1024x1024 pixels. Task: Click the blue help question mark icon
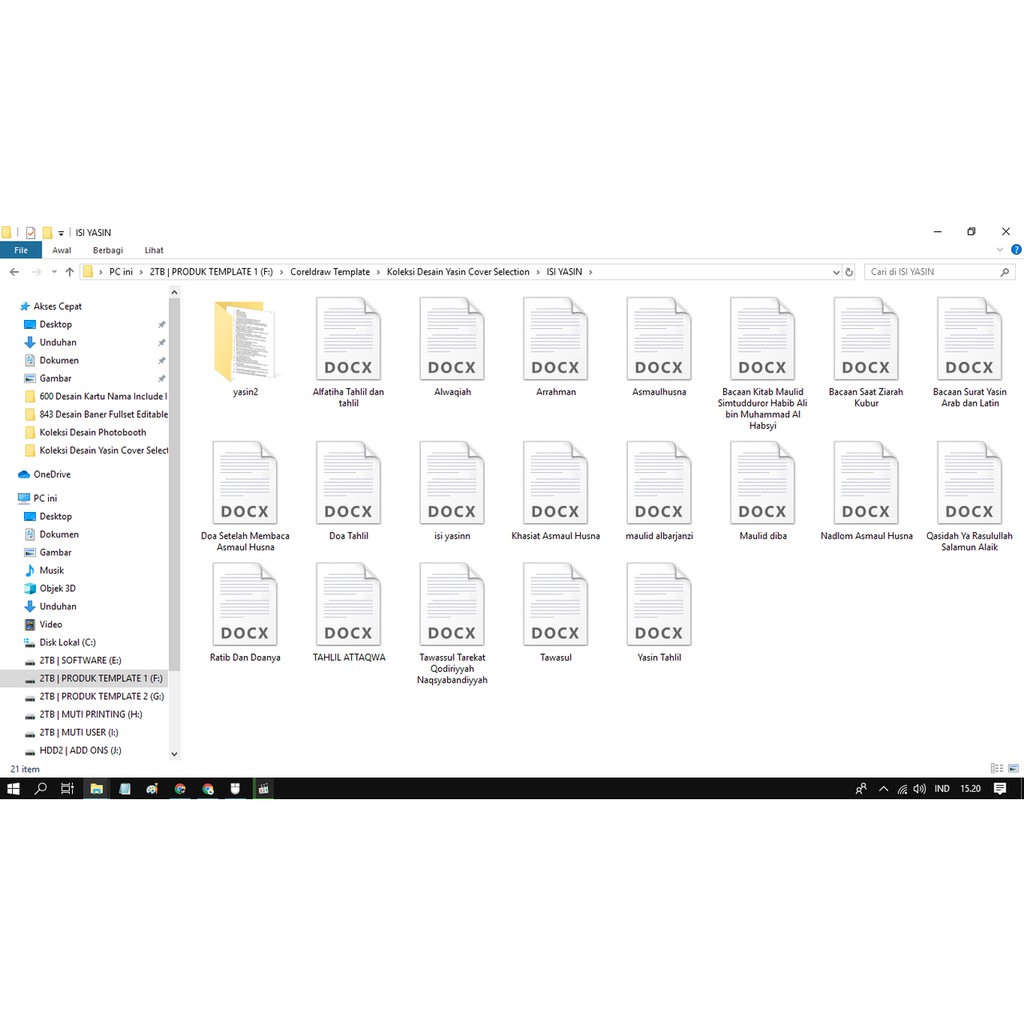(x=1016, y=251)
